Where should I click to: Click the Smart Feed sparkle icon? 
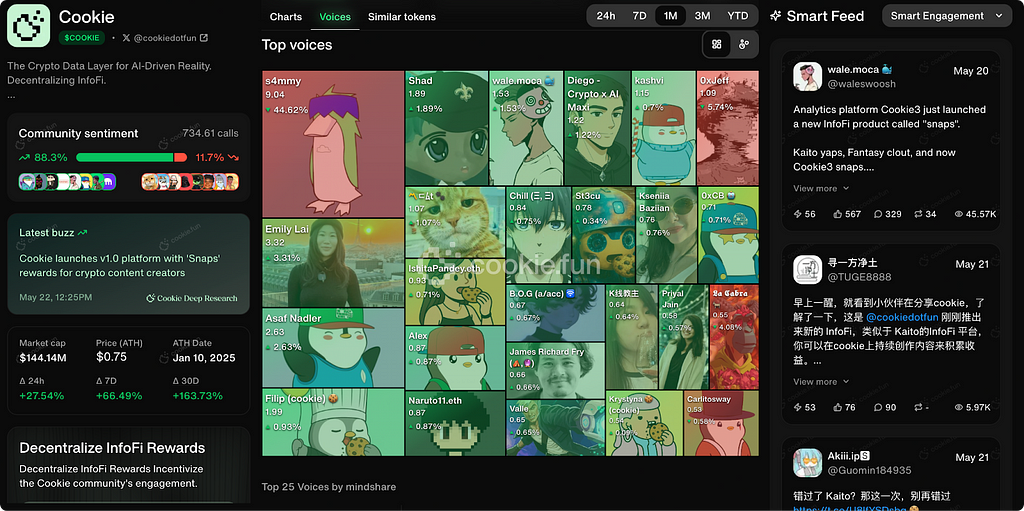click(x=776, y=16)
